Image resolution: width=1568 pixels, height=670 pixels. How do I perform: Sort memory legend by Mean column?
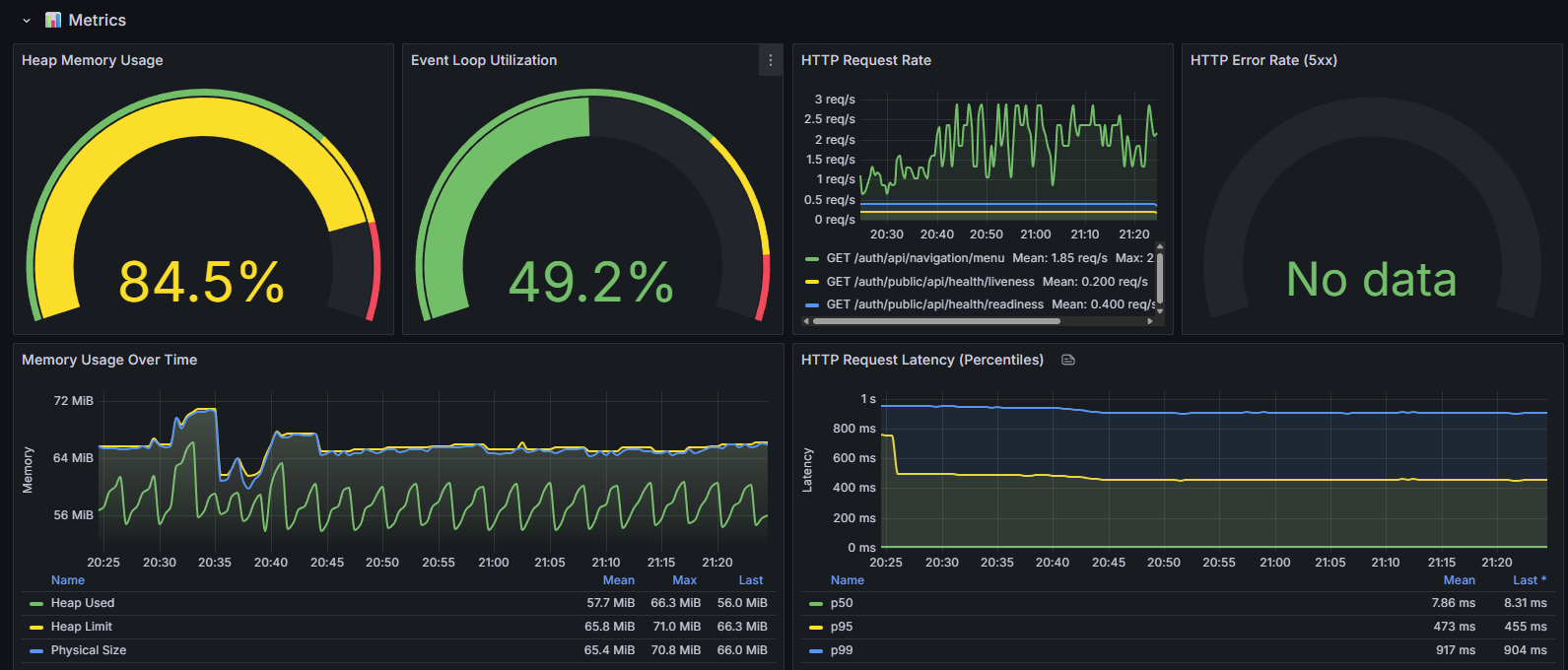tap(619, 580)
